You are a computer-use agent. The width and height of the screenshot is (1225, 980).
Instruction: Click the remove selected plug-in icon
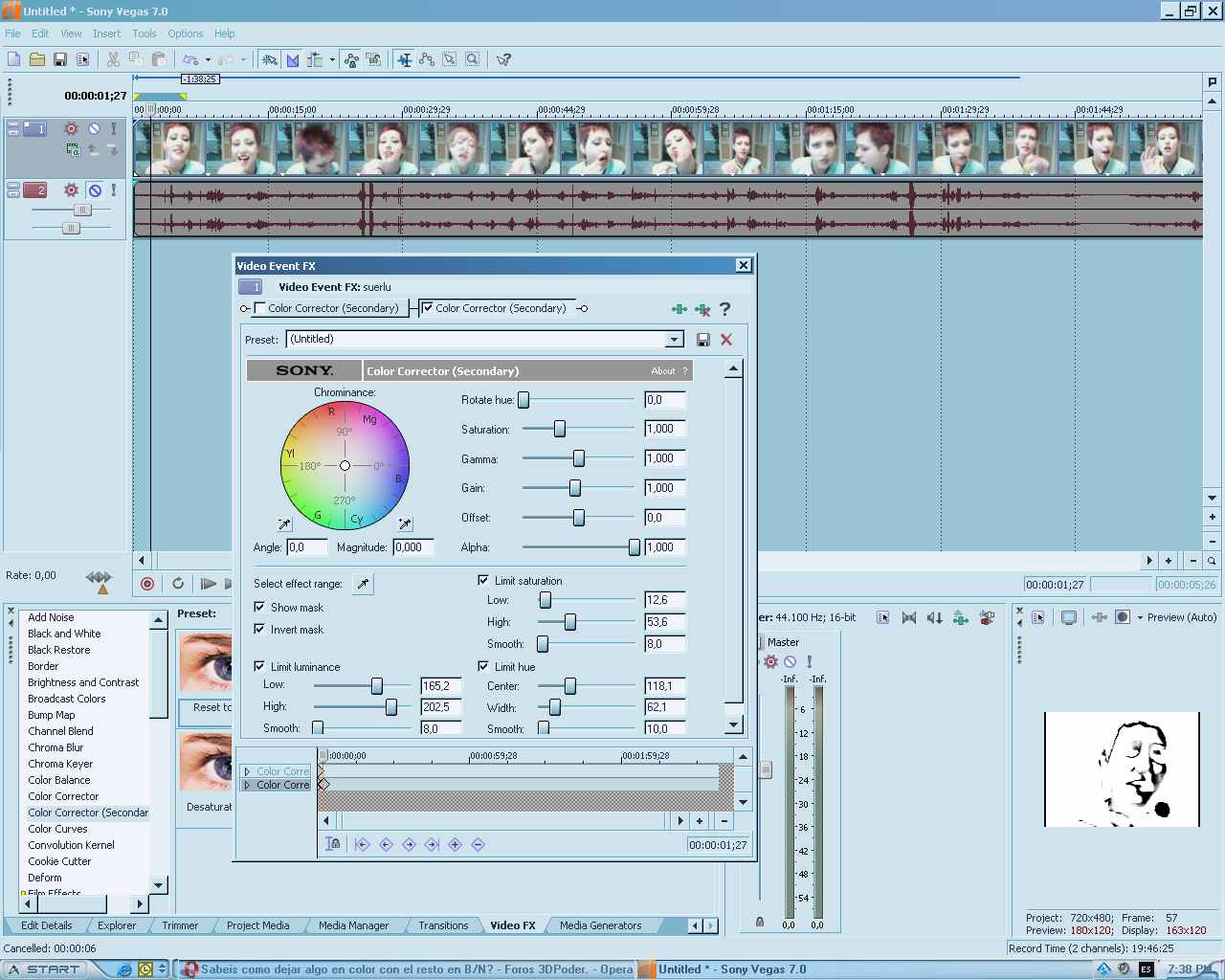[702, 308]
